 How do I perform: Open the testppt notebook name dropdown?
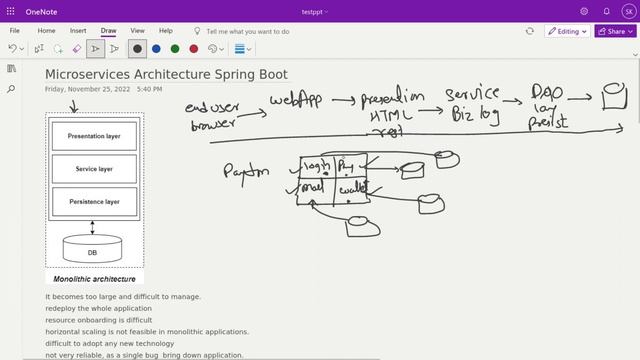(315, 12)
